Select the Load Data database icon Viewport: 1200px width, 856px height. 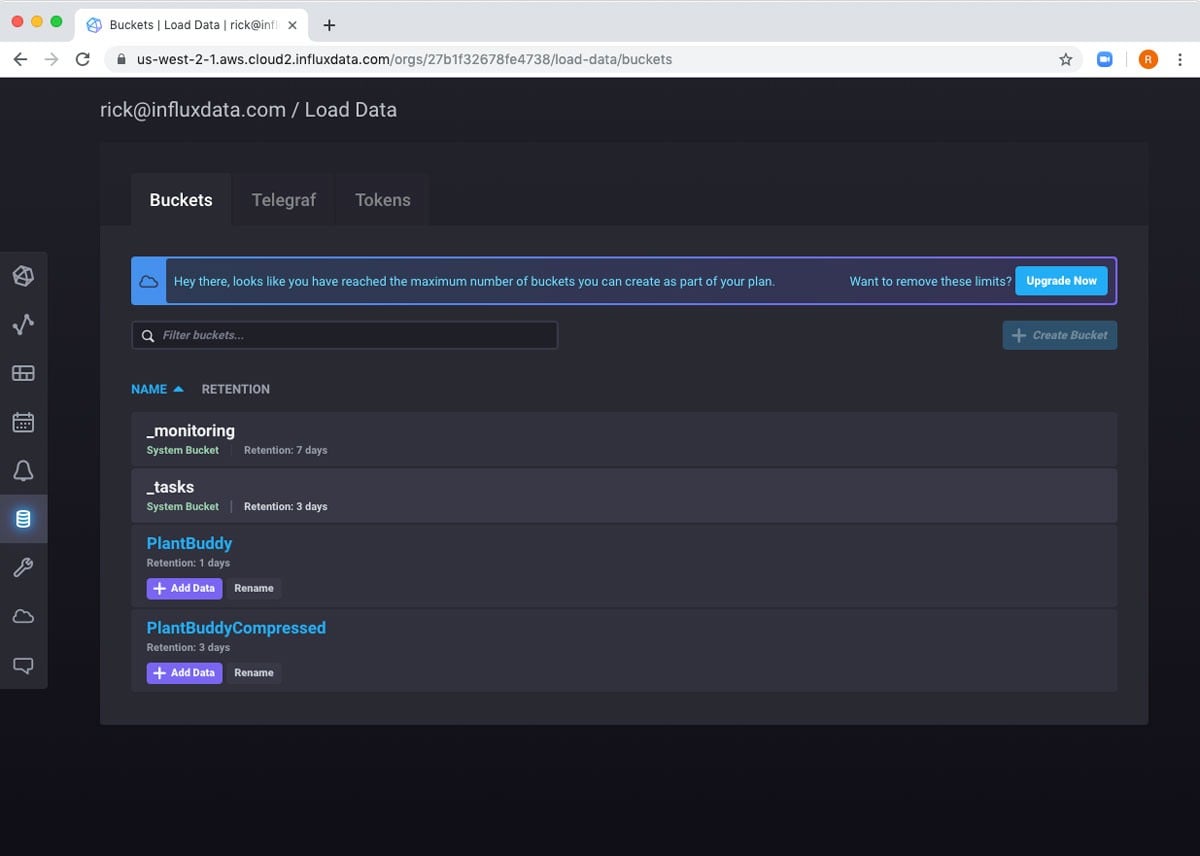coord(23,519)
